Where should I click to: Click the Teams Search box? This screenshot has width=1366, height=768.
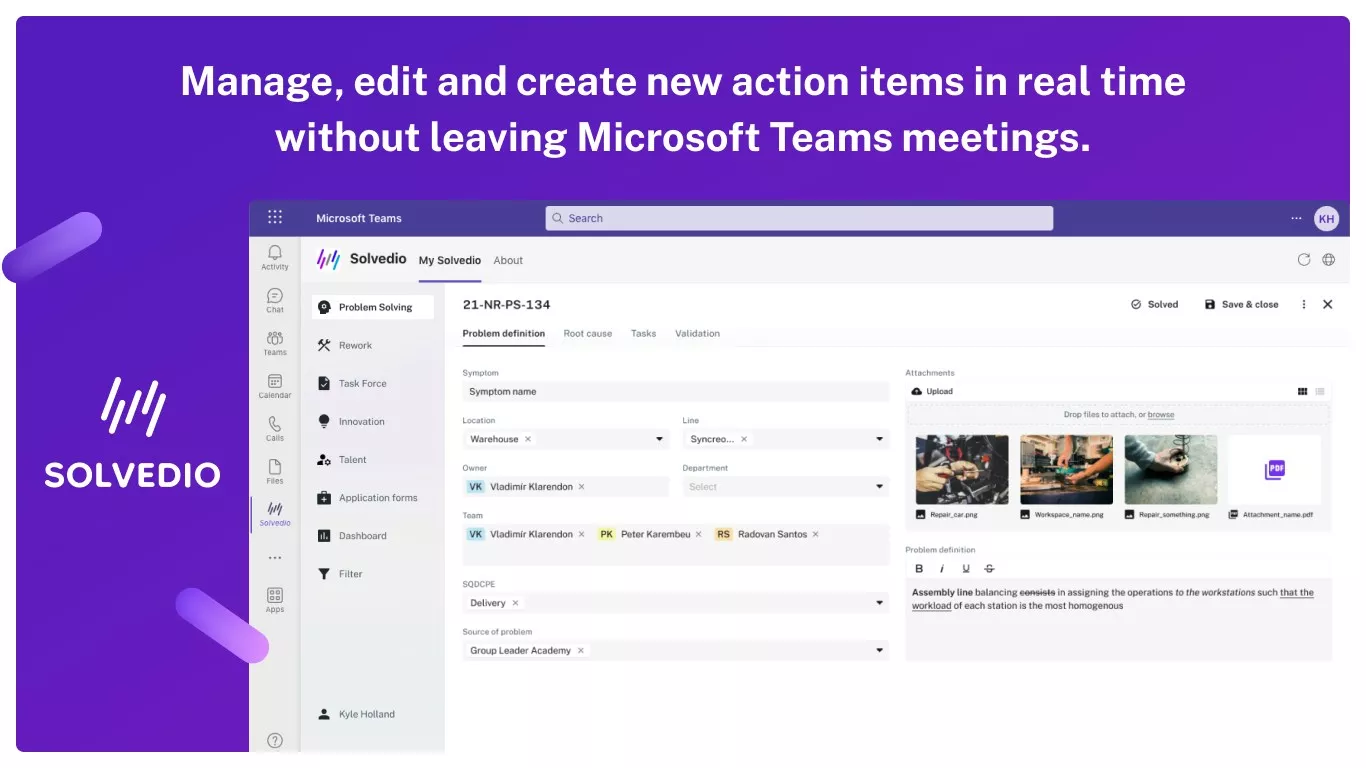pos(799,218)
